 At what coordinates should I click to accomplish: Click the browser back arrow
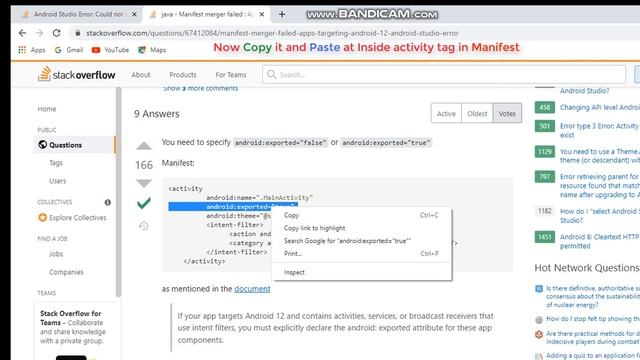click(x=22, y=33)
